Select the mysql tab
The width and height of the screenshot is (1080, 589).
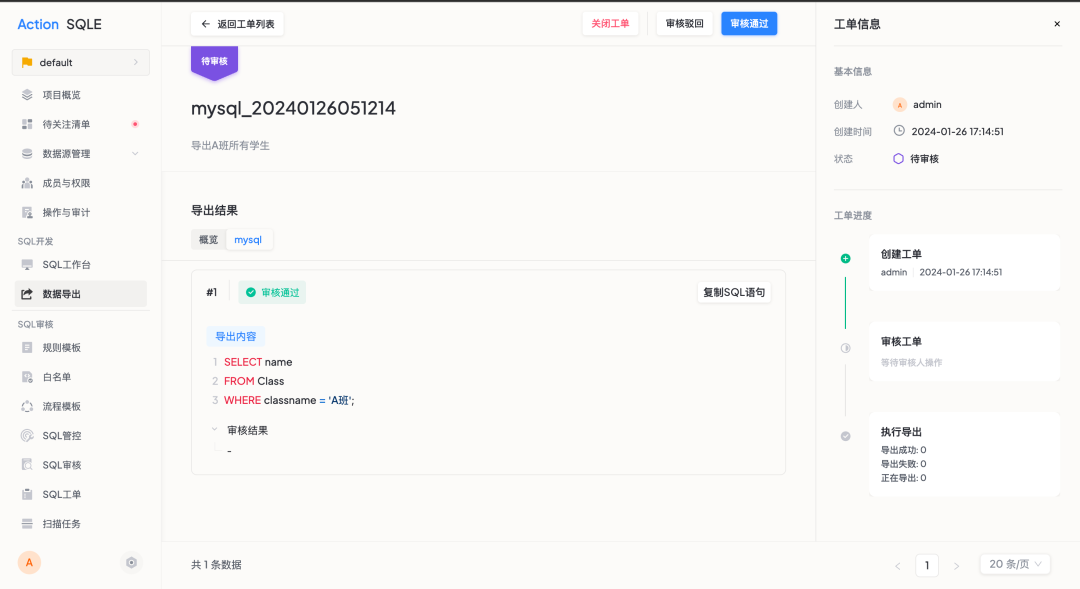click(248, 240)
